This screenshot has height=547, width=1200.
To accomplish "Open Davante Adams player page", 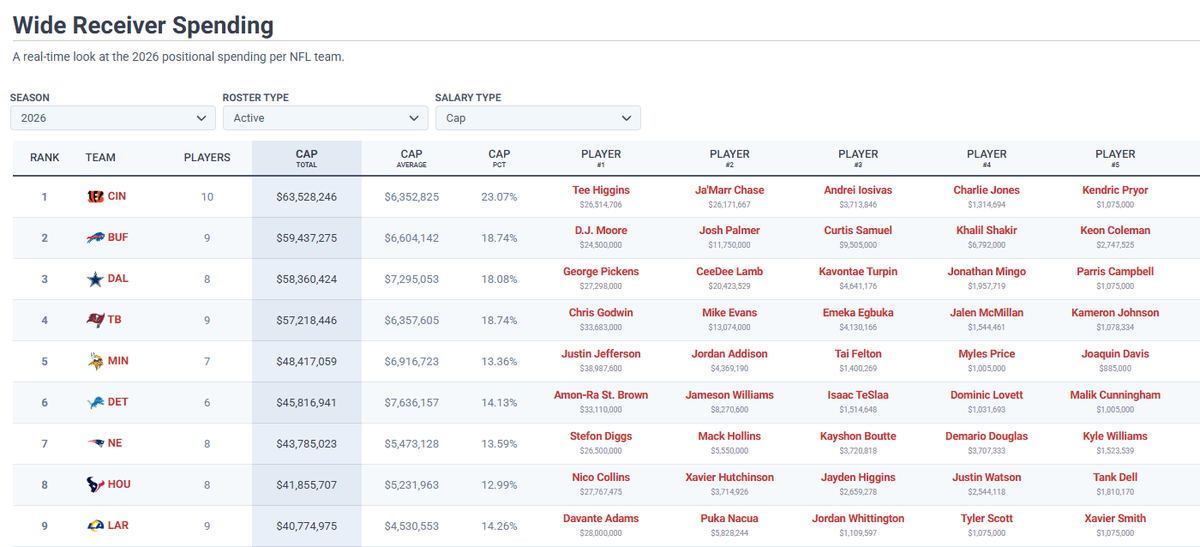I will (x=601, y=518).
